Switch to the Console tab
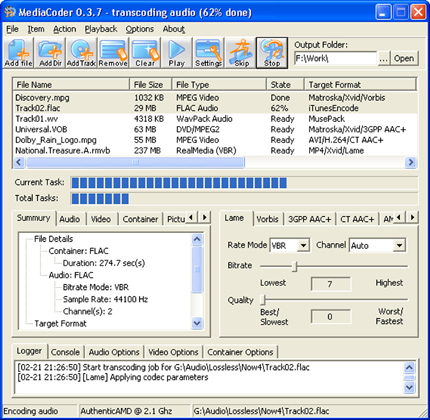Image resolution: width=430 pixels, height=420 pixels. (x=65, y=352)
